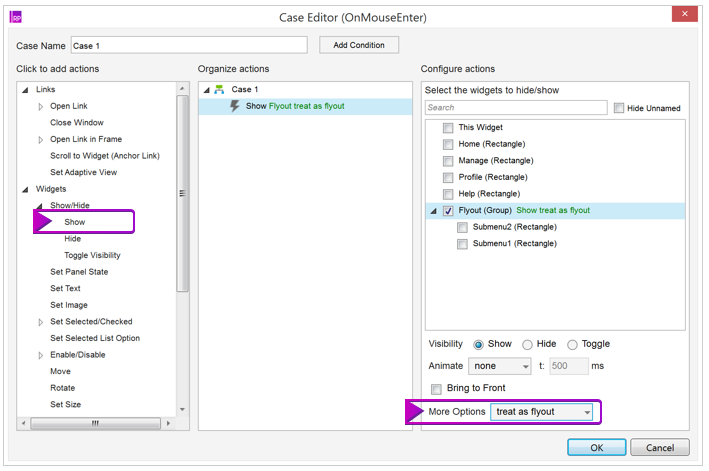The image size is (709, 471).
Task: Select Toggle Visibility action
Action: click(92, 255)
